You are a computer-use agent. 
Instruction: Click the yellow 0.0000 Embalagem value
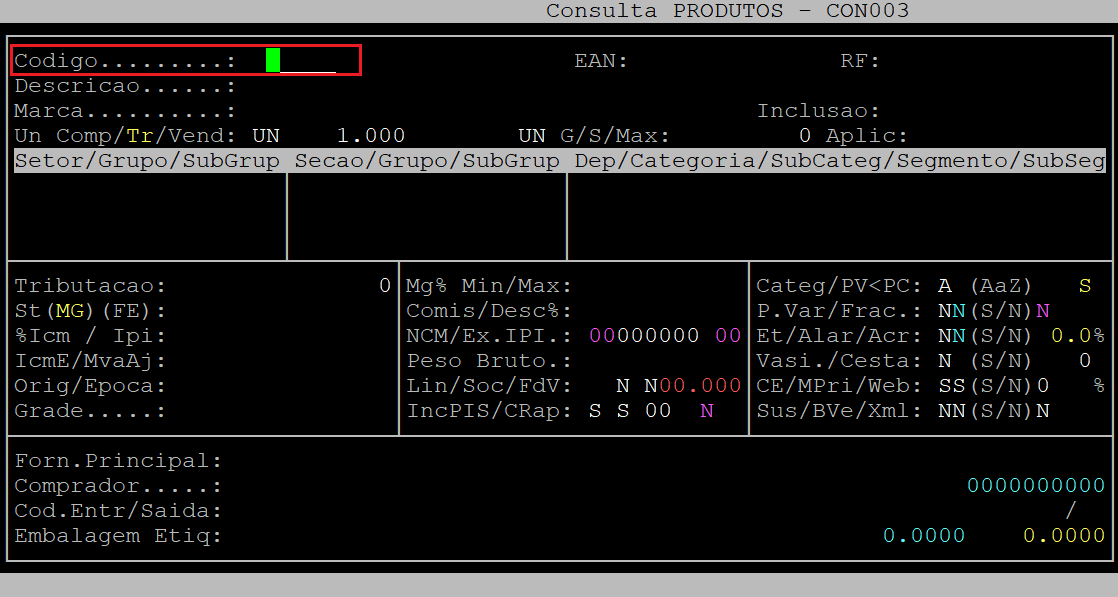coord(1063,536)
